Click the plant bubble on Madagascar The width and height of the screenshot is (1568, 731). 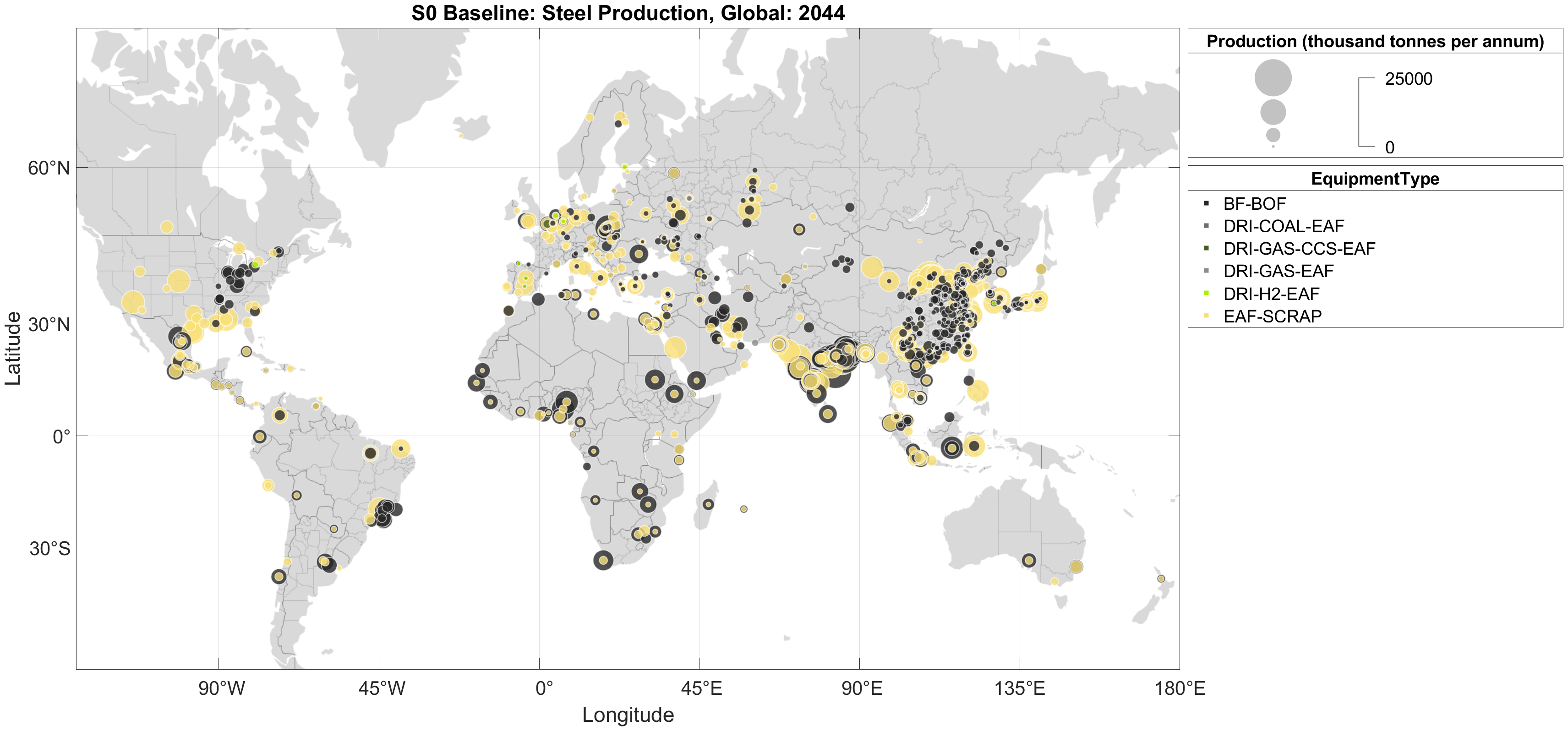[708, 504]
